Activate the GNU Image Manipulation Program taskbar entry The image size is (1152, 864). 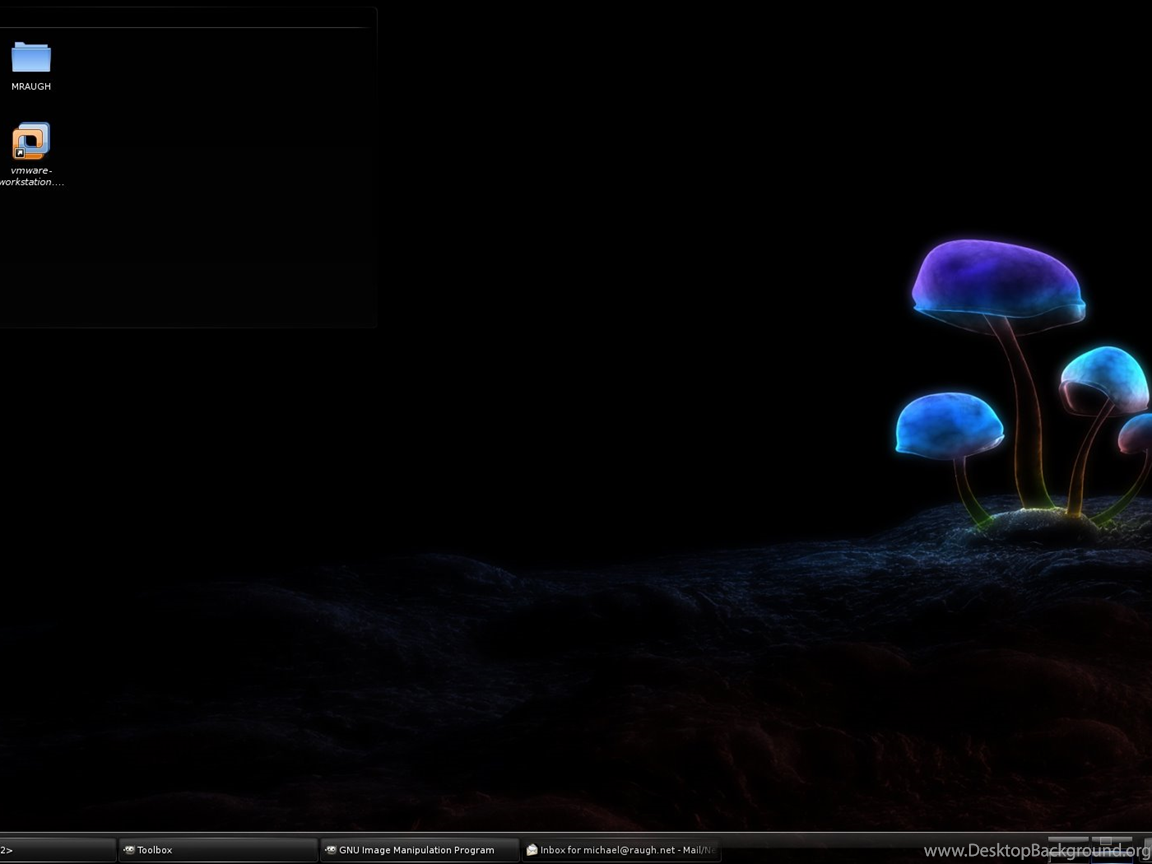pyautogui.click(x=420, y=850)
